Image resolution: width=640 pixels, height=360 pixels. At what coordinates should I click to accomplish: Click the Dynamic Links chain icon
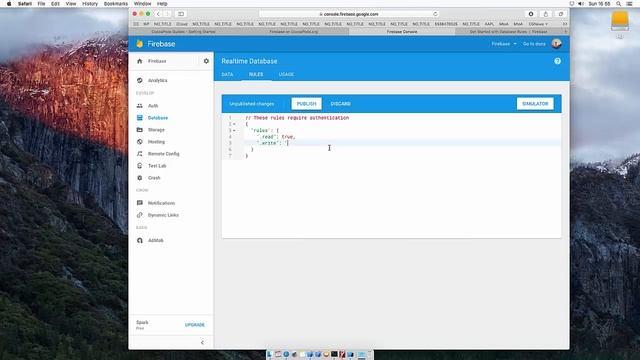(x=140, y=215)
